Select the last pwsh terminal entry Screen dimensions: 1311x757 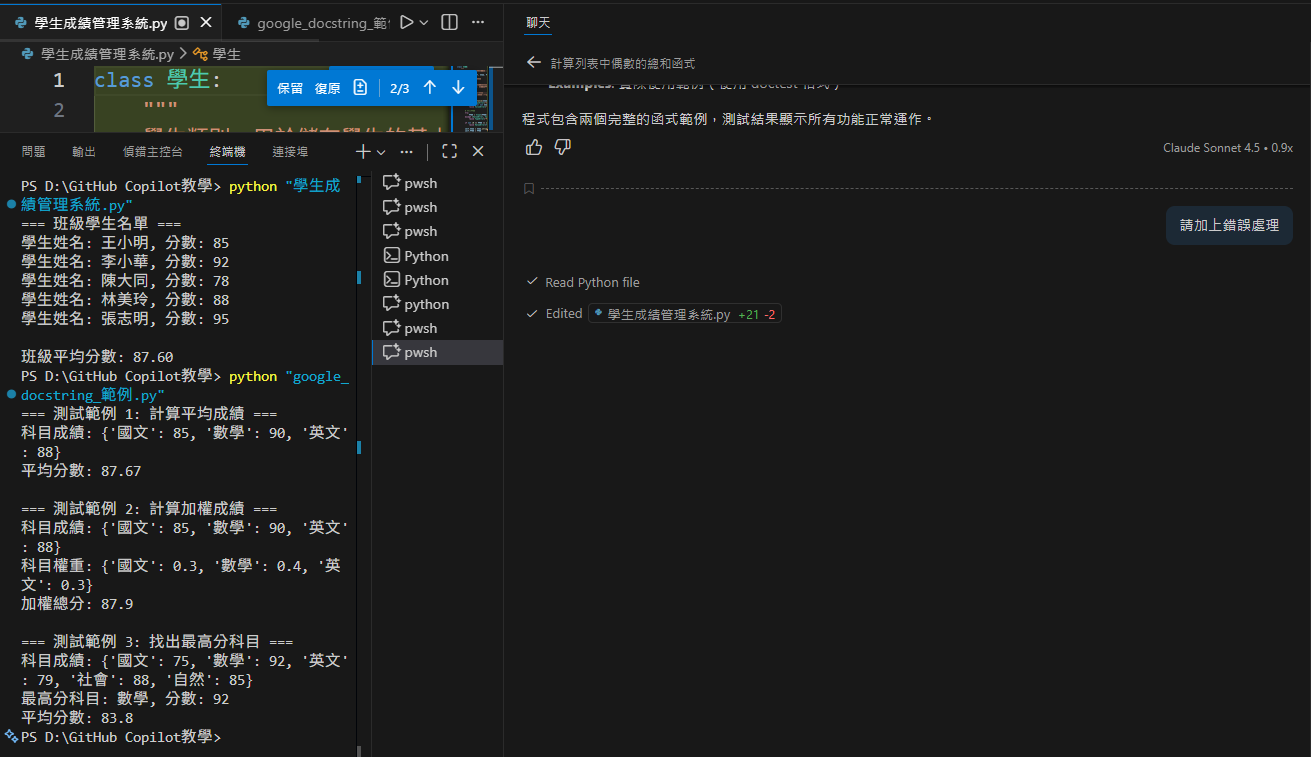tap(420, 352)
